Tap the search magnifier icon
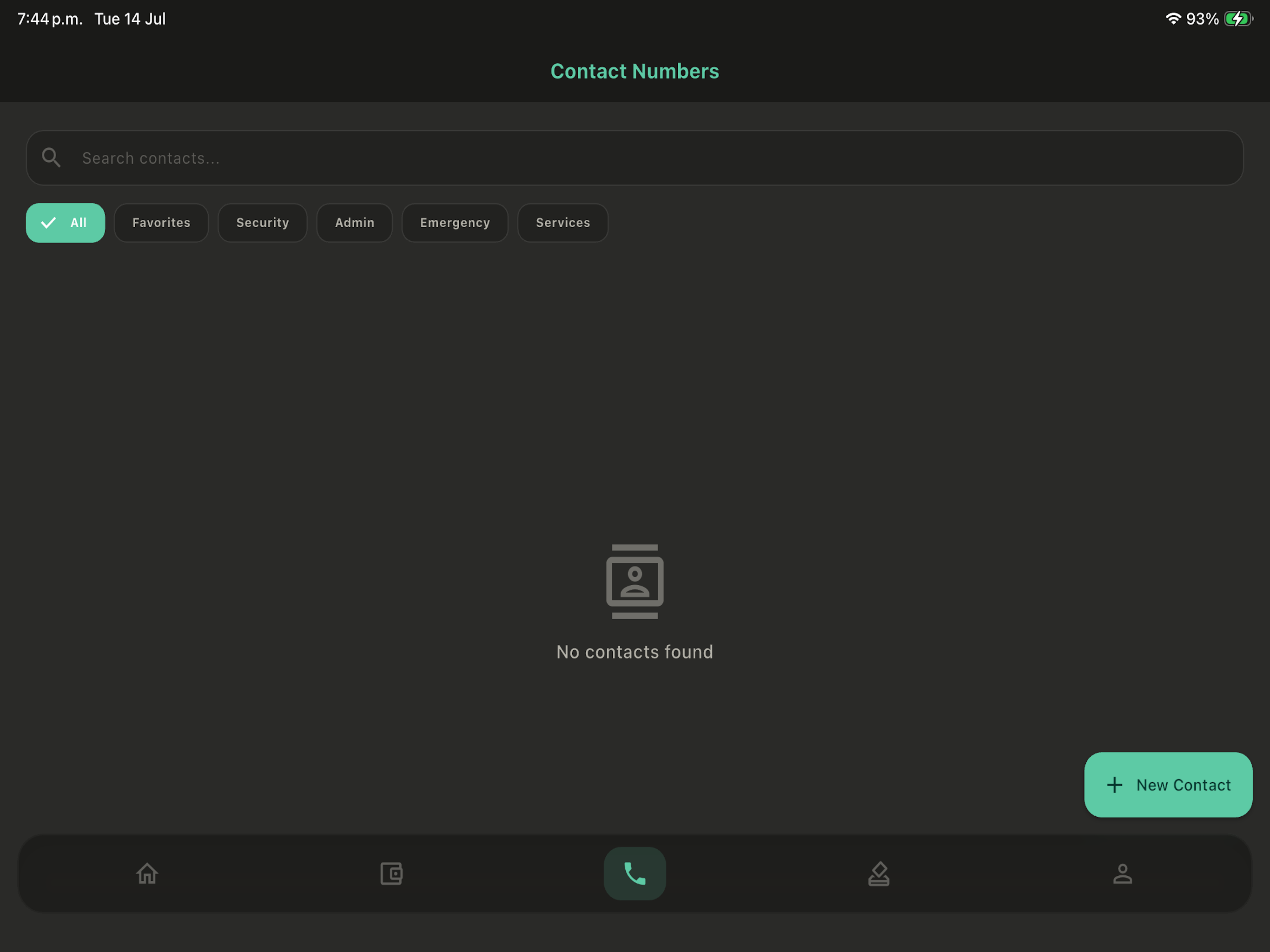 click(x=52, y=157)
